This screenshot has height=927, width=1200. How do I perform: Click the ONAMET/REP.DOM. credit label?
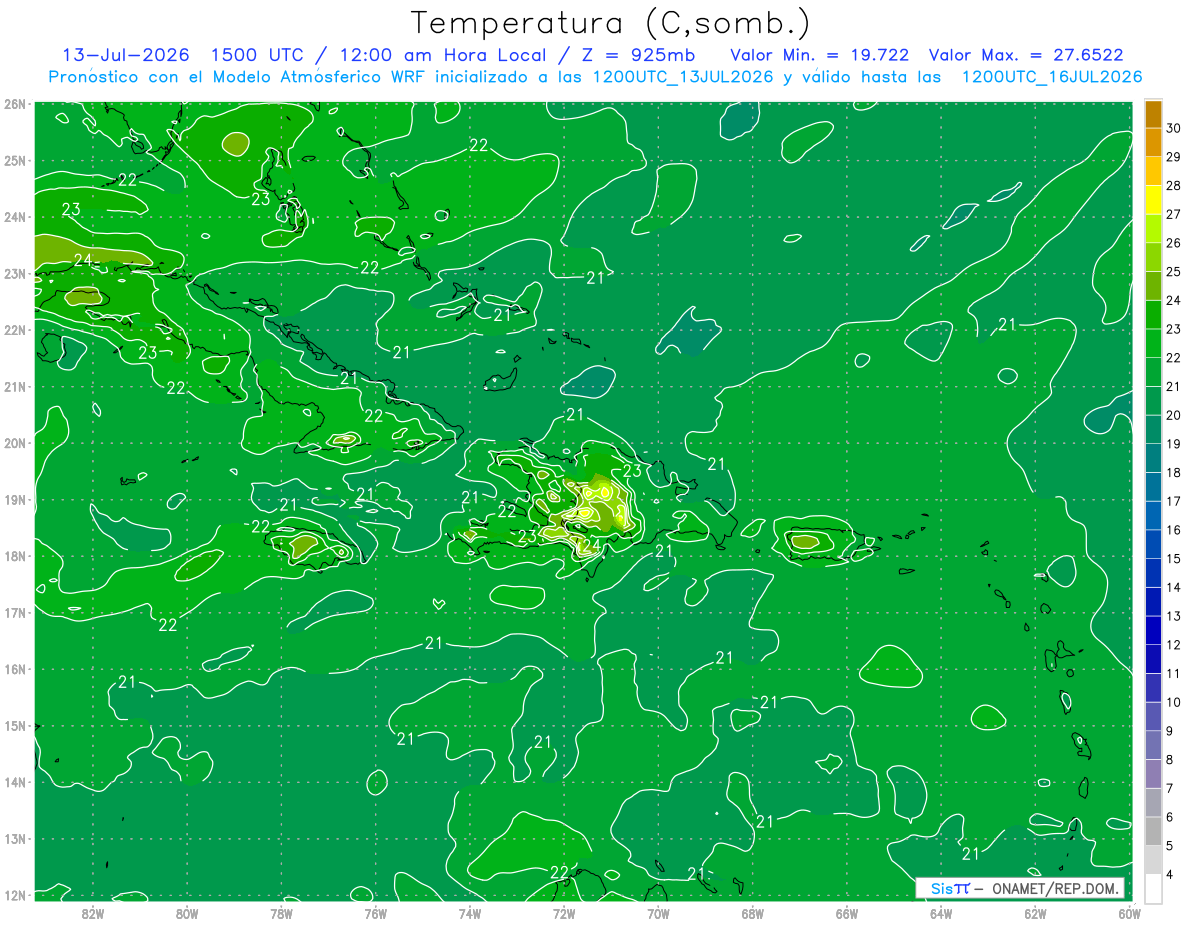click(1056, 888)
